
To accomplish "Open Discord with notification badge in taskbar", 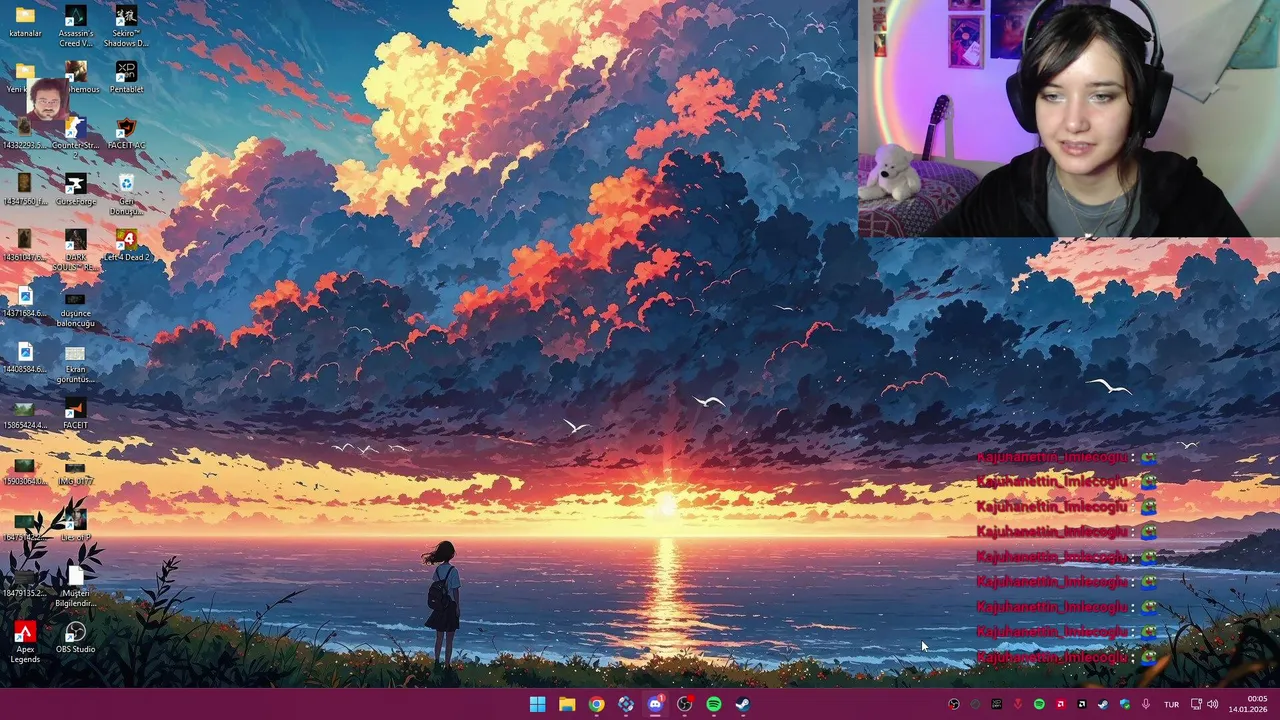I will [655, 704].
